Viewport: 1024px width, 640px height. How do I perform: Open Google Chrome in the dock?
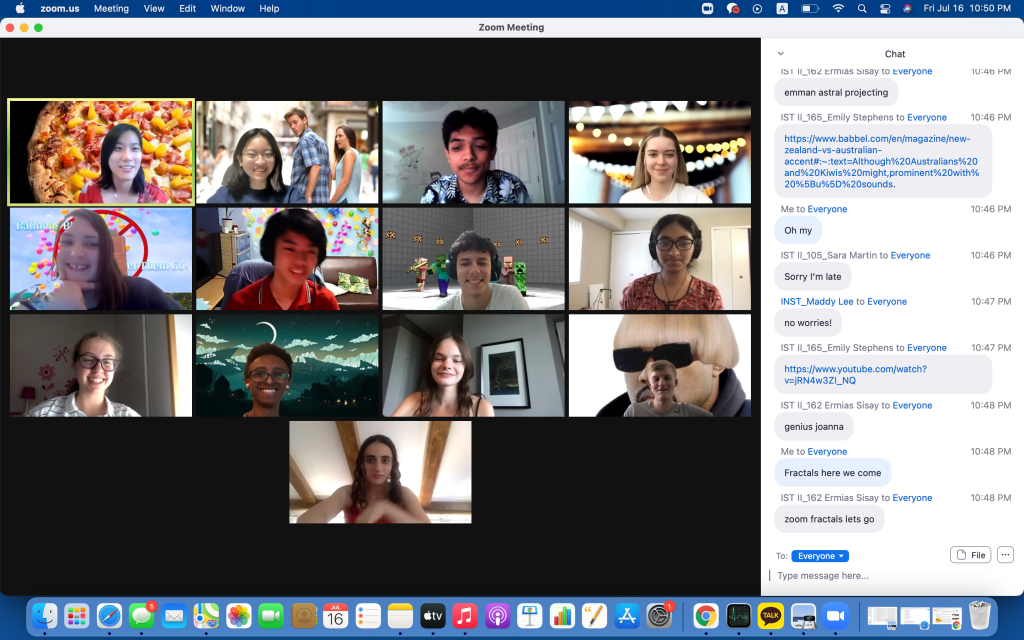705,616
